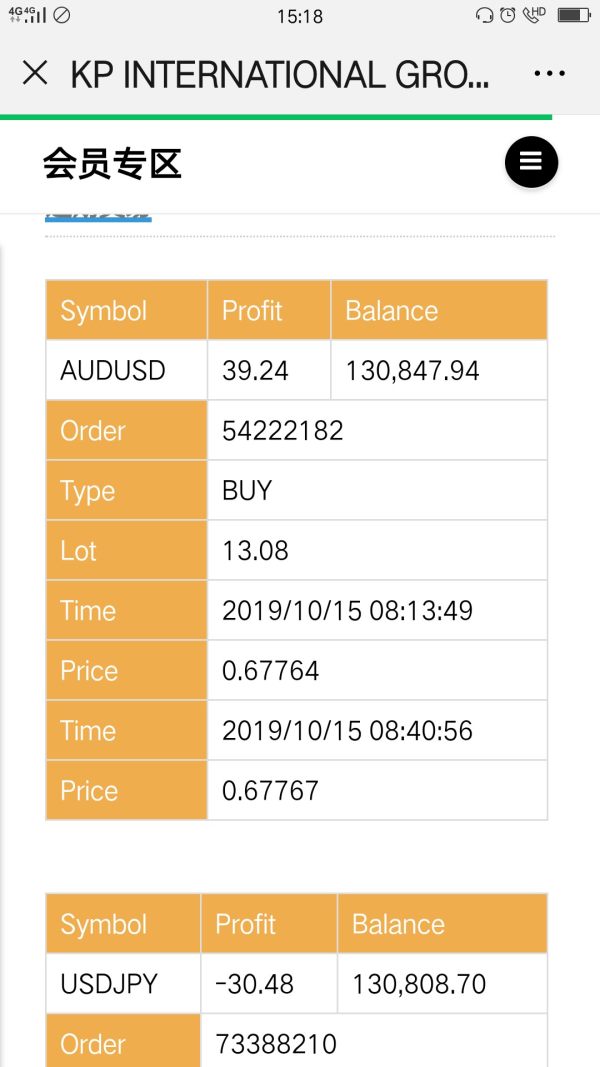Tap the HD call status icon
Screen dimensions: 600x1067
[x=533, y=14]
